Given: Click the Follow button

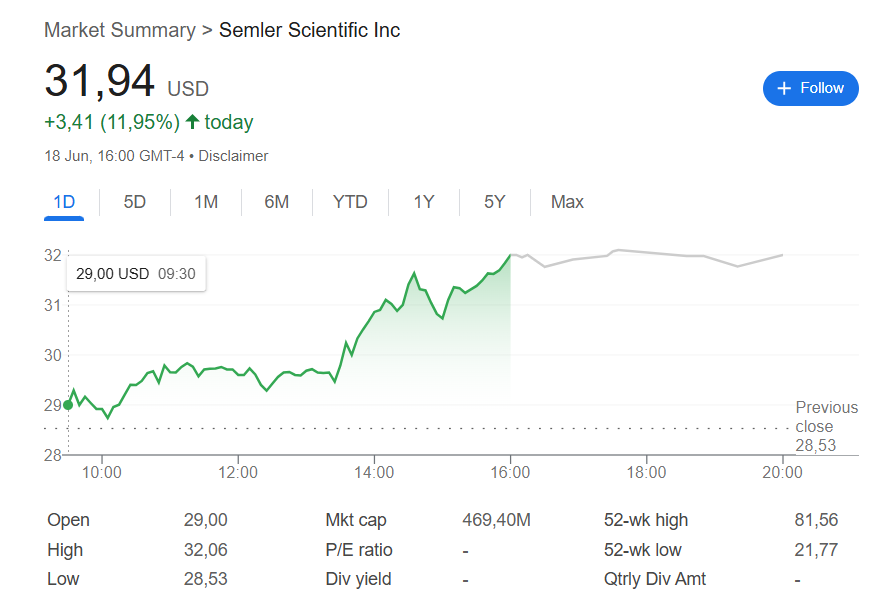Looking at the screenshot, I should 810,88.
